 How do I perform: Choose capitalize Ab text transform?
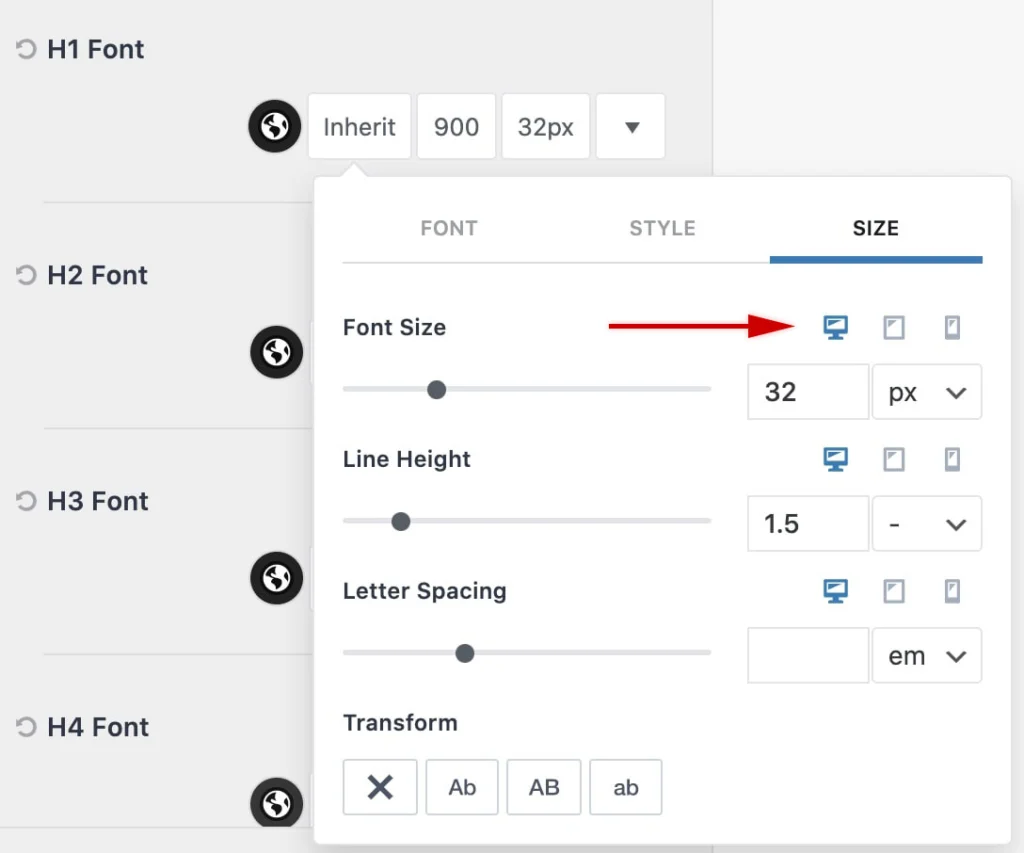(462, 787)
